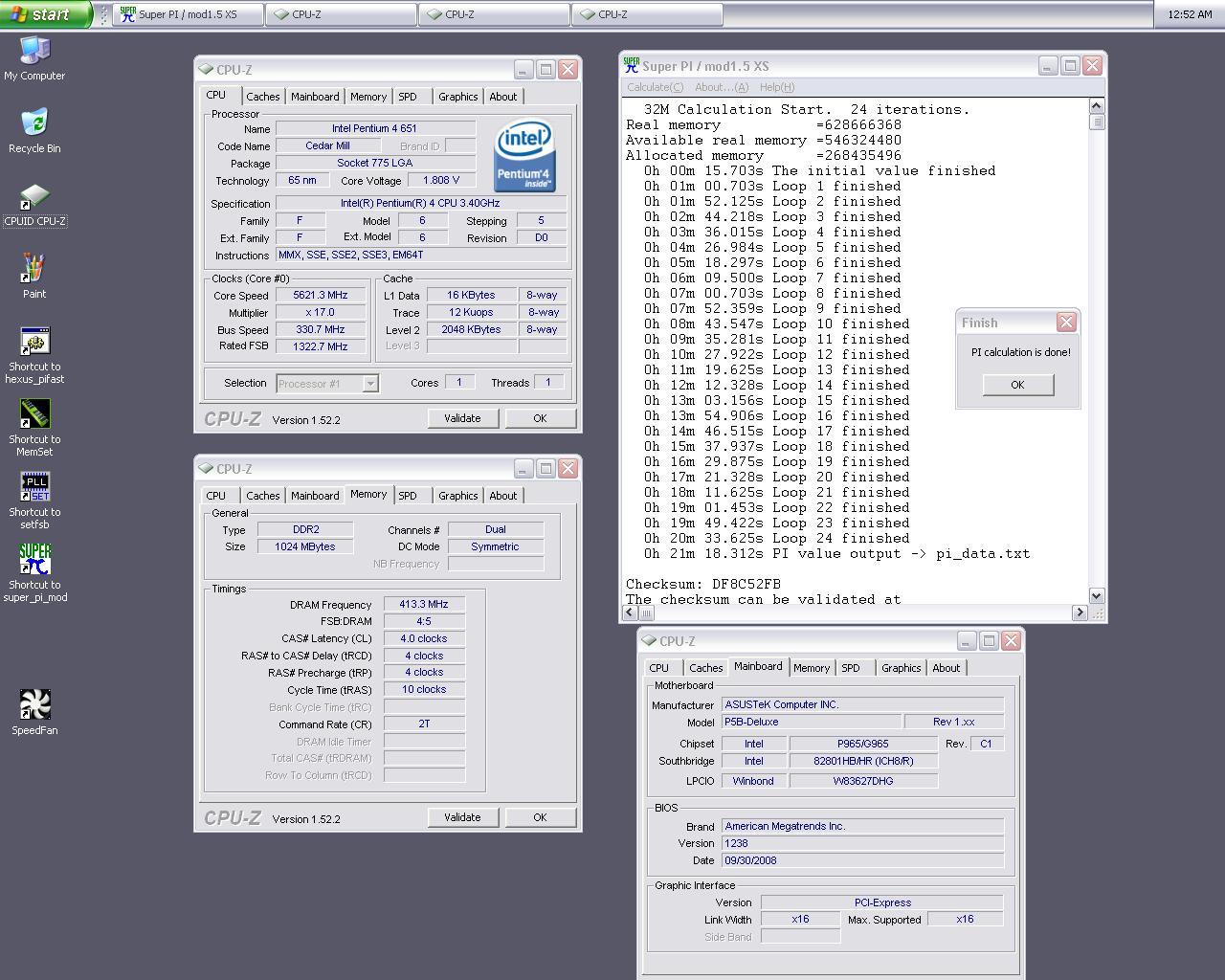Launch Paint from desktop icon
Viewport: 1225px width, 980px height.
pyautogui.click(x=34, y=277)
